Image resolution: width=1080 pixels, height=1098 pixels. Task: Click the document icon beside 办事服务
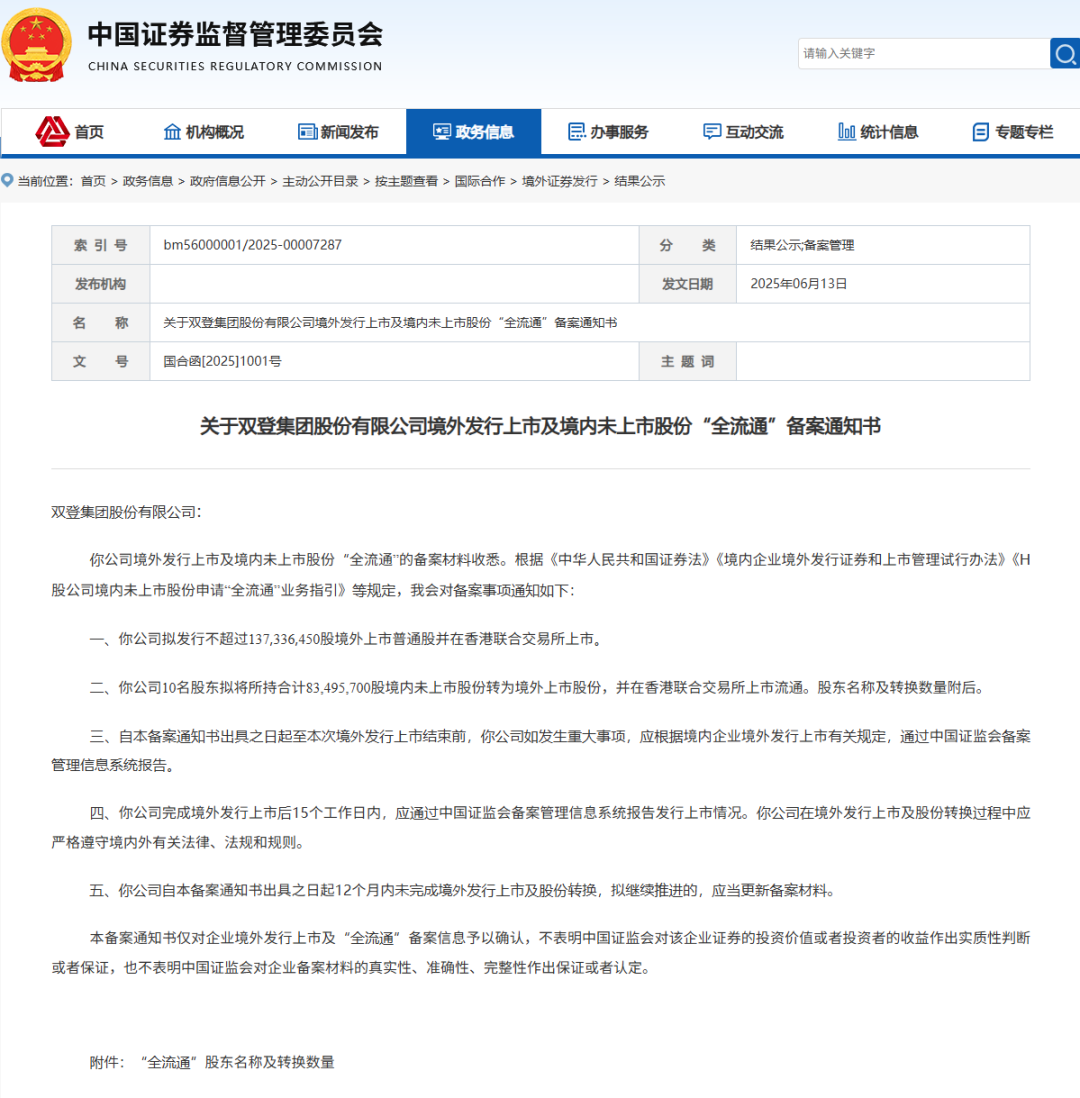(x=576, y=132)
